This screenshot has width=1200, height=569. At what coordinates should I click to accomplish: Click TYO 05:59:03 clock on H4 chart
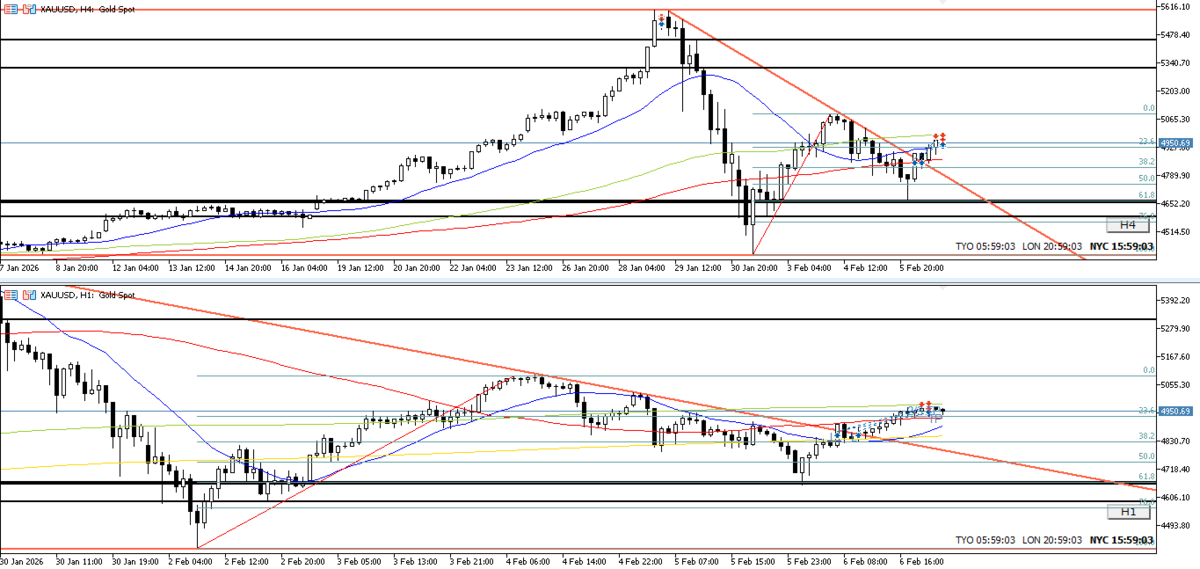pyautogui.click(x=985, y=246)
